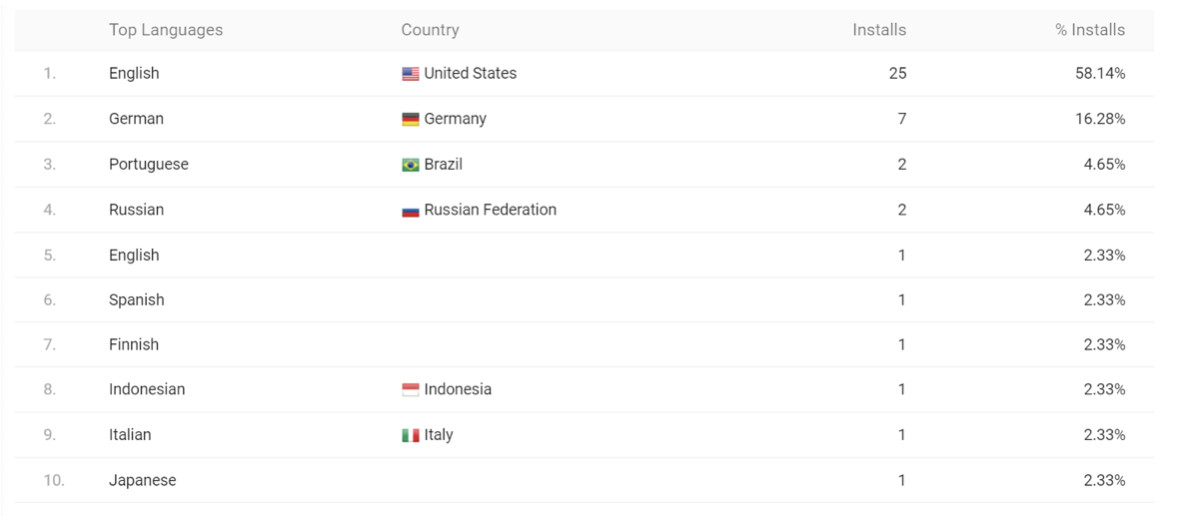The image size is (1196, 524).
Task: Click the Russian Federation flag icon
Action: pos(410,211)
